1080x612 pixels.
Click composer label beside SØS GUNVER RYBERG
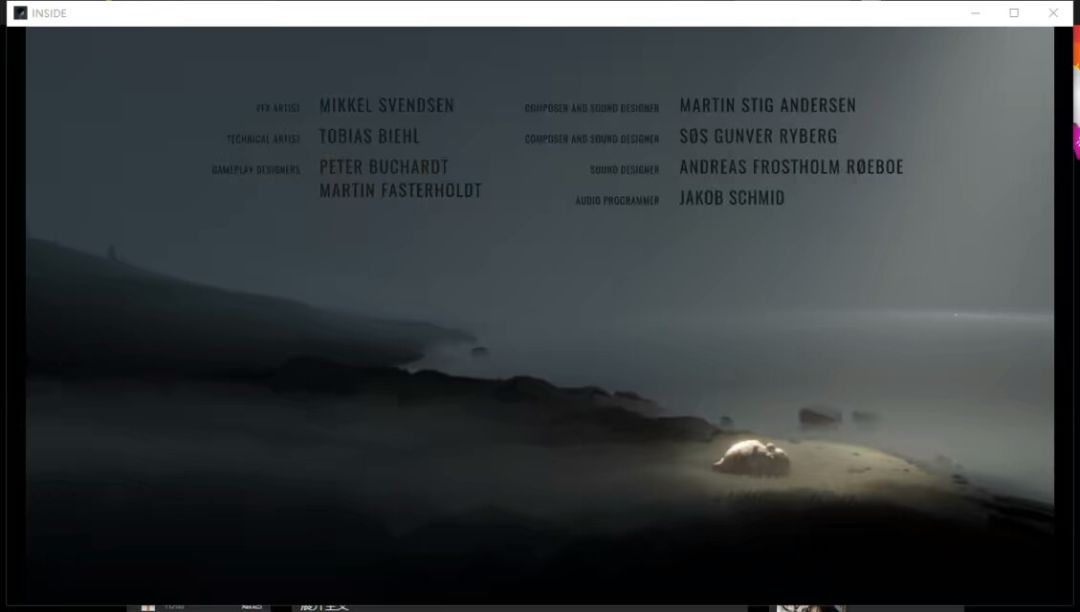pyautogui.click(x=592, y=139)
